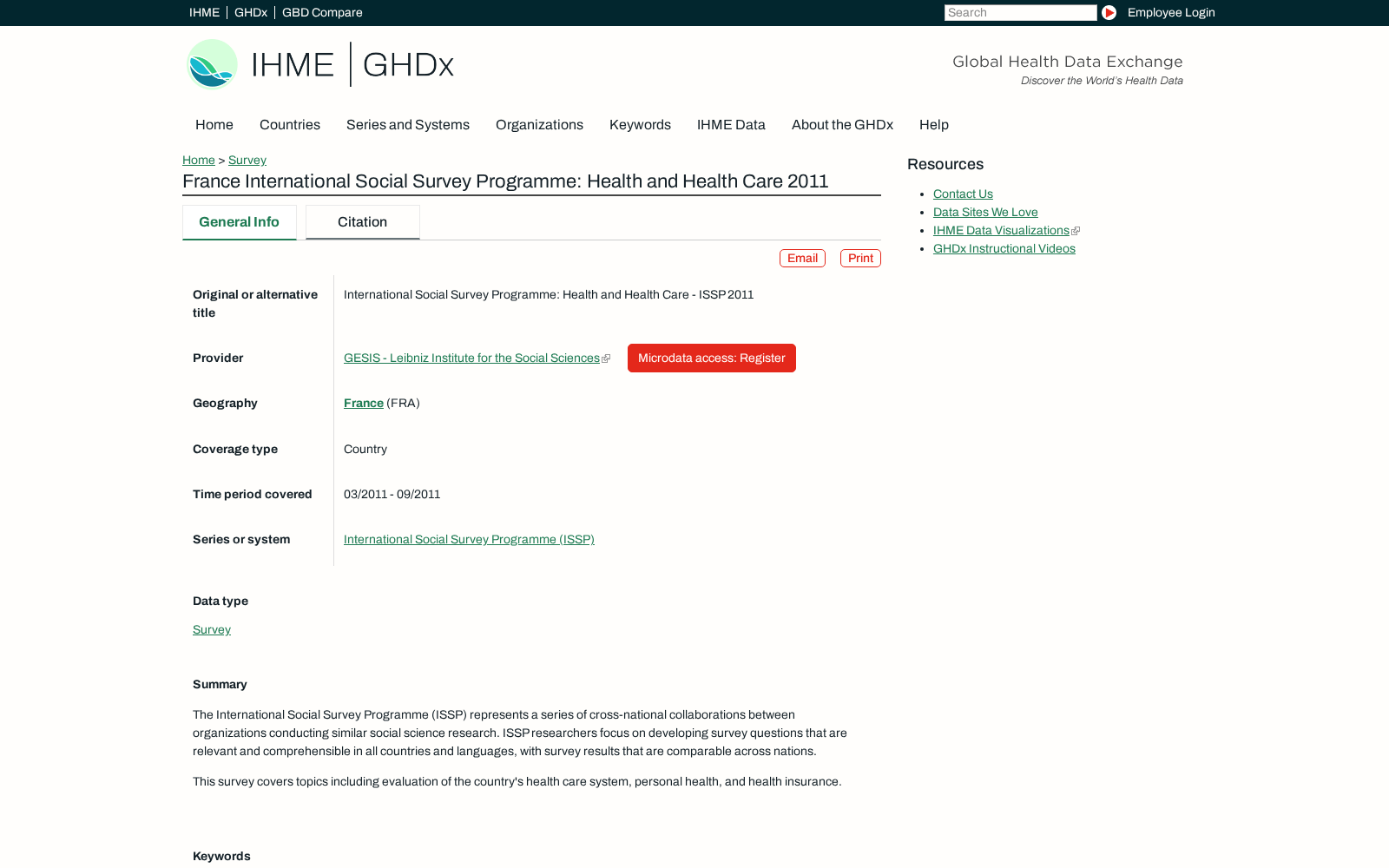Go to Home in the main navigation
The height and width of the screenshot is (868, 1389).
(214, 125)
